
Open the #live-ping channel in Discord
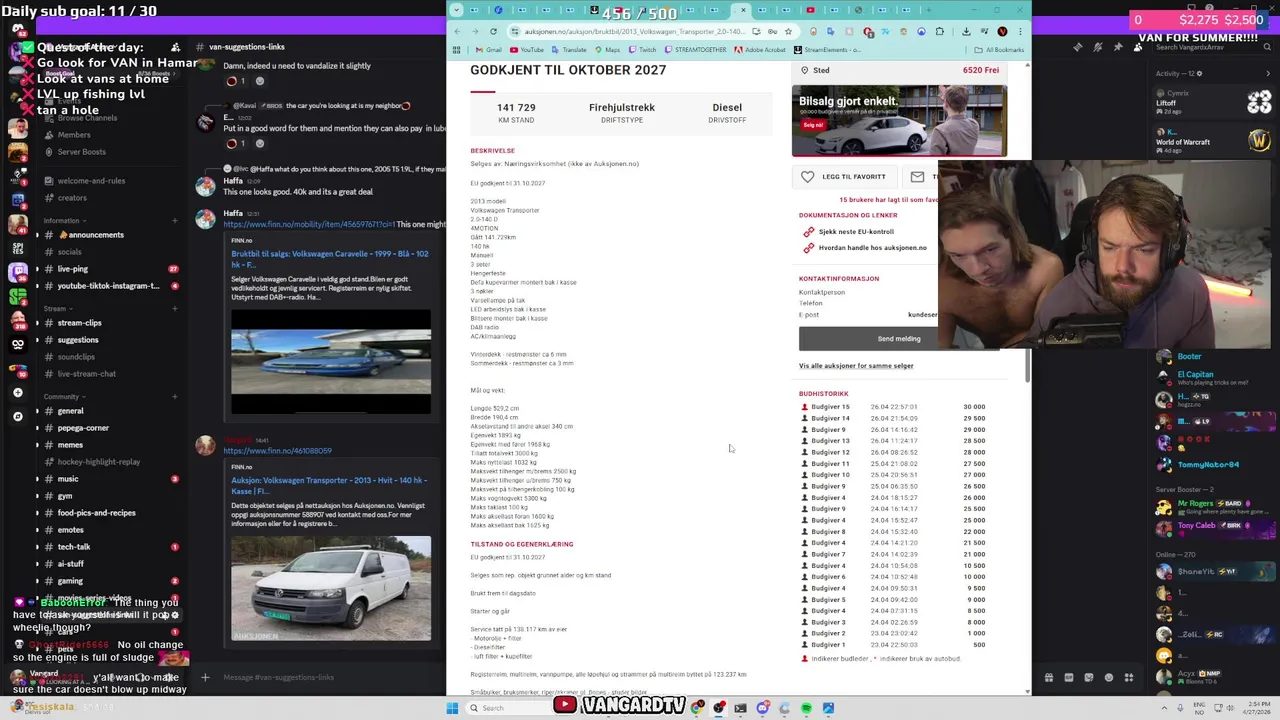pos(72,269)
